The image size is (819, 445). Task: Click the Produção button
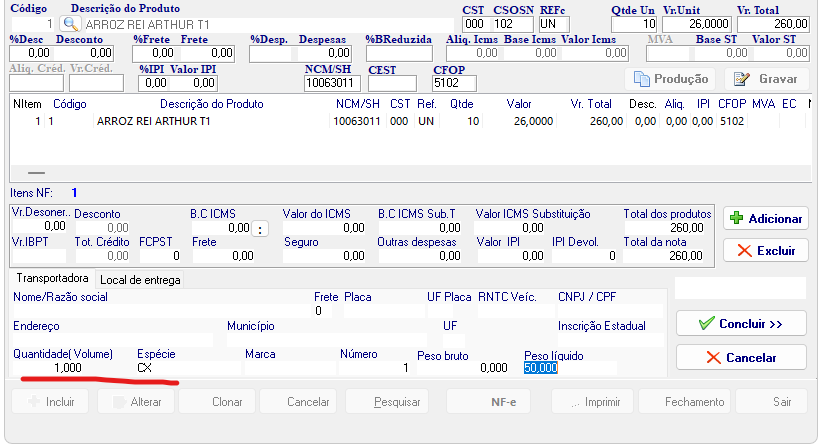671,79
